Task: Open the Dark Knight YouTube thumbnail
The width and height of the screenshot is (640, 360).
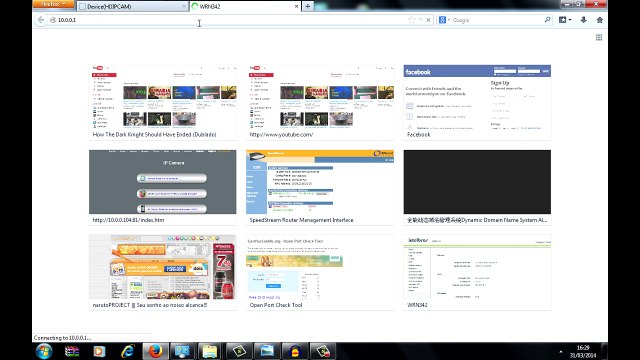Action: point(162,102)
